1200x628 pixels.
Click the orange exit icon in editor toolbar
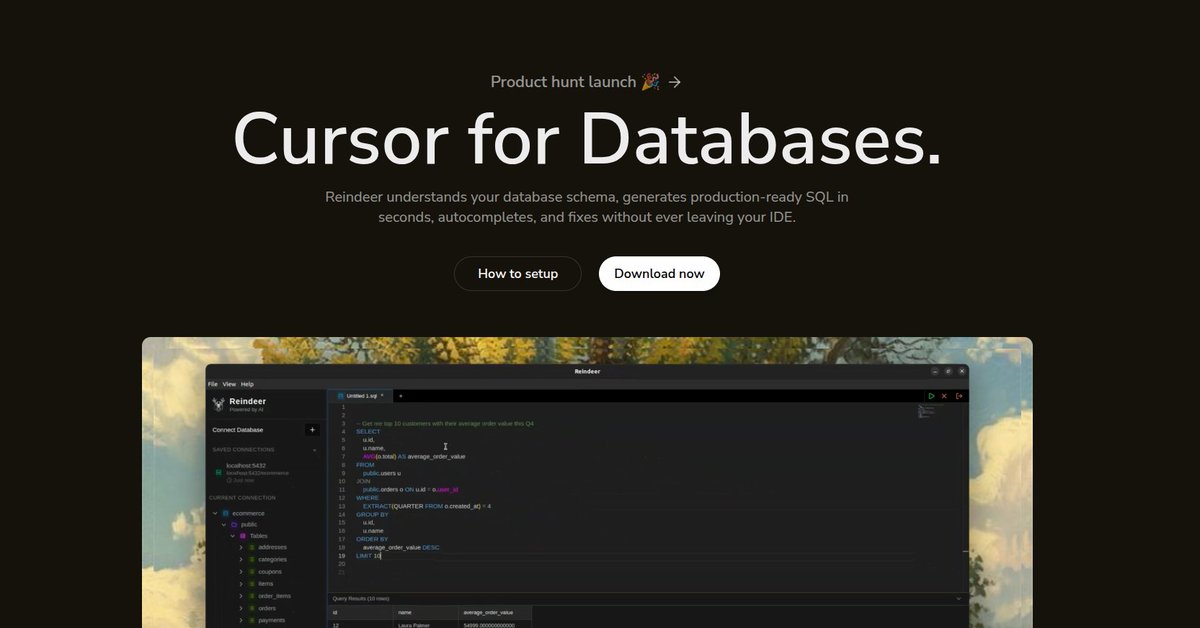pyautogui.click(x=959, y=396)
